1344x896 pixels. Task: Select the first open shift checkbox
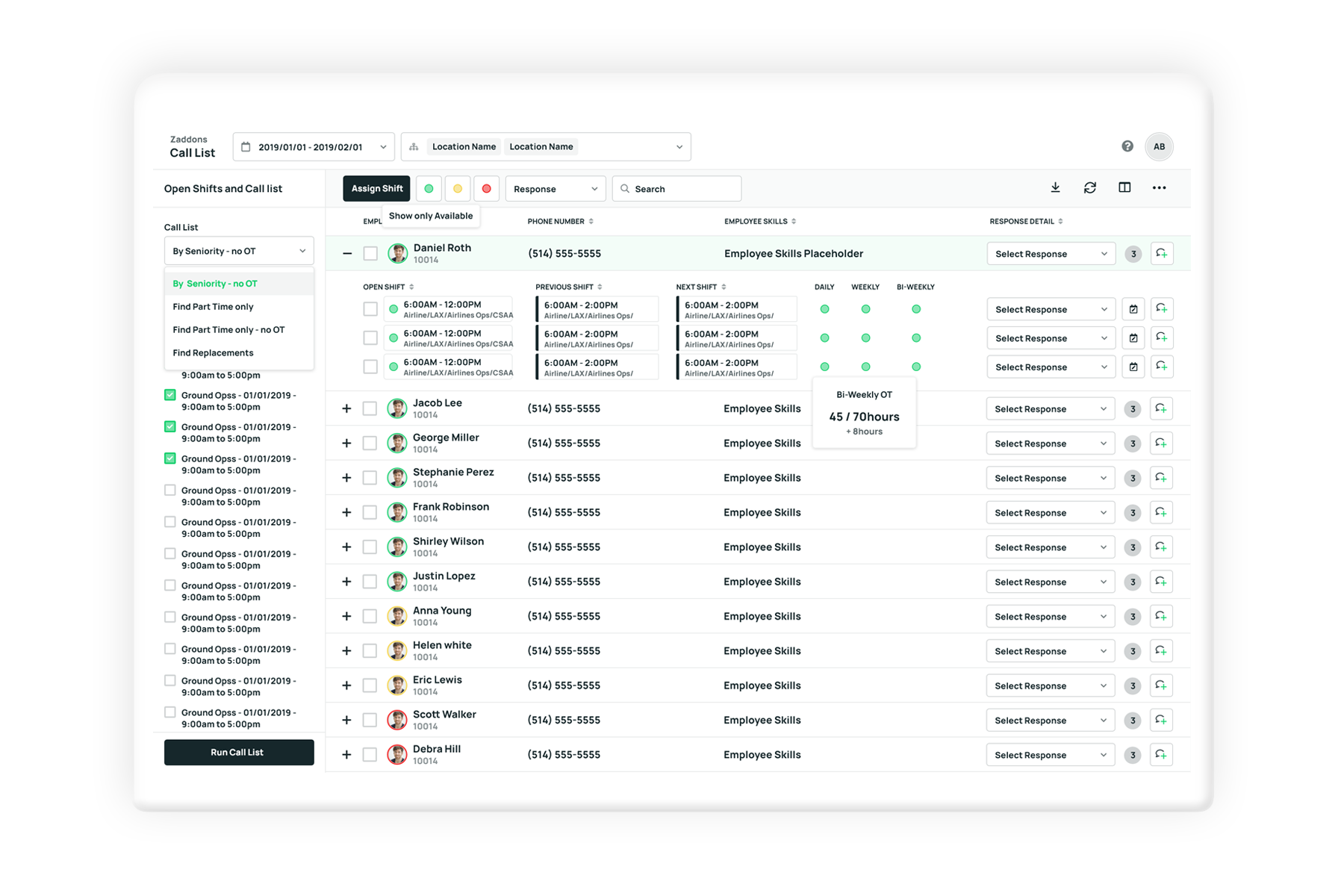pos(370,309)
